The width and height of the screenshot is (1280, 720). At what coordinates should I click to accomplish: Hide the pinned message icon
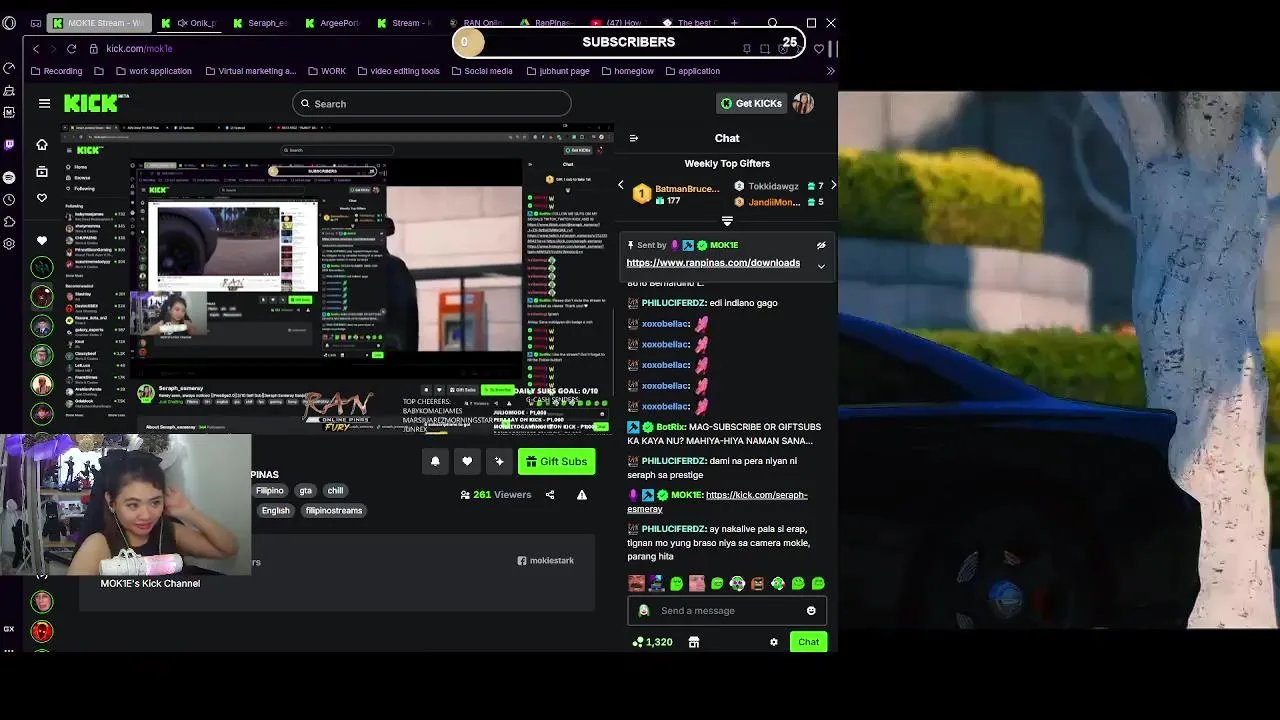(821, 245)
